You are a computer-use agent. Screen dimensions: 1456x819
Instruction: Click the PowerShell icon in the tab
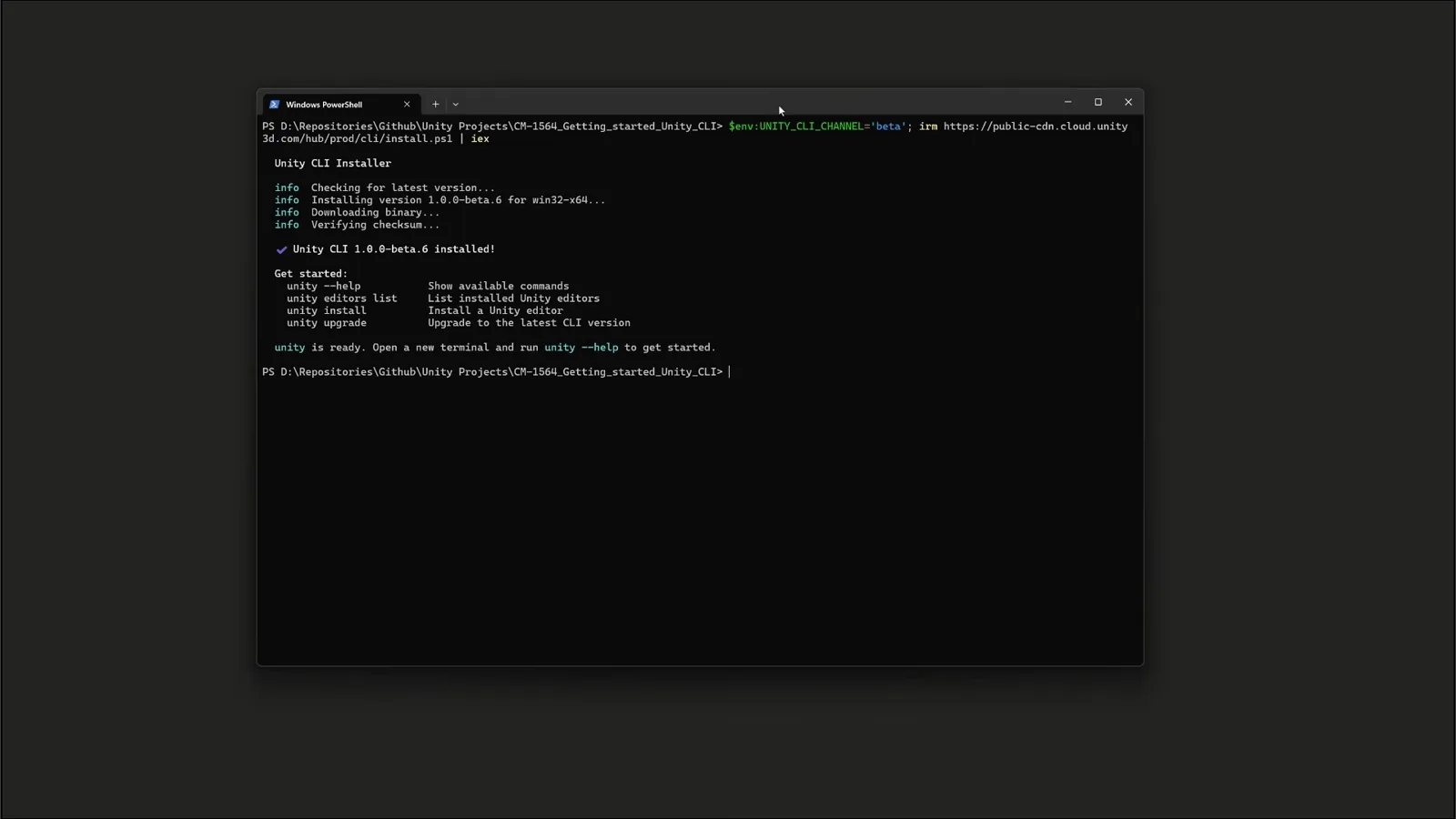pos(274,104)
